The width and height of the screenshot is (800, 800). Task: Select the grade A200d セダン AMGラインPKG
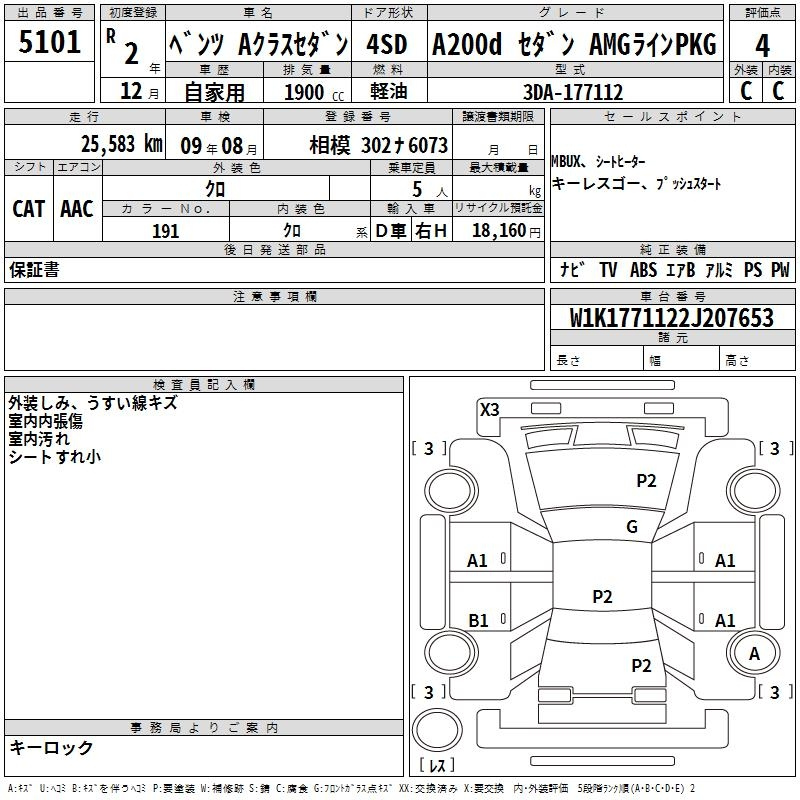coord(574,45)
